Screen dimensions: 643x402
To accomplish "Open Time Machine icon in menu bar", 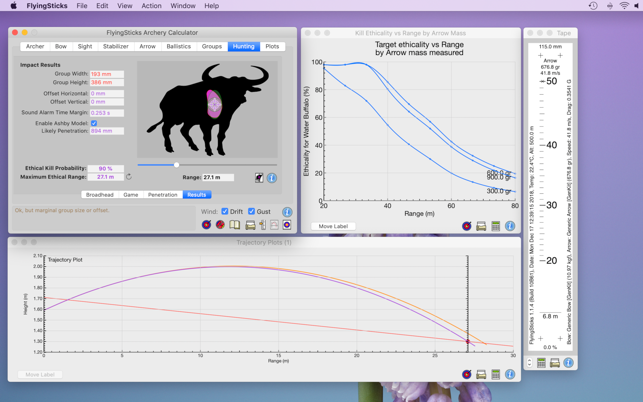I will (593, 6).
